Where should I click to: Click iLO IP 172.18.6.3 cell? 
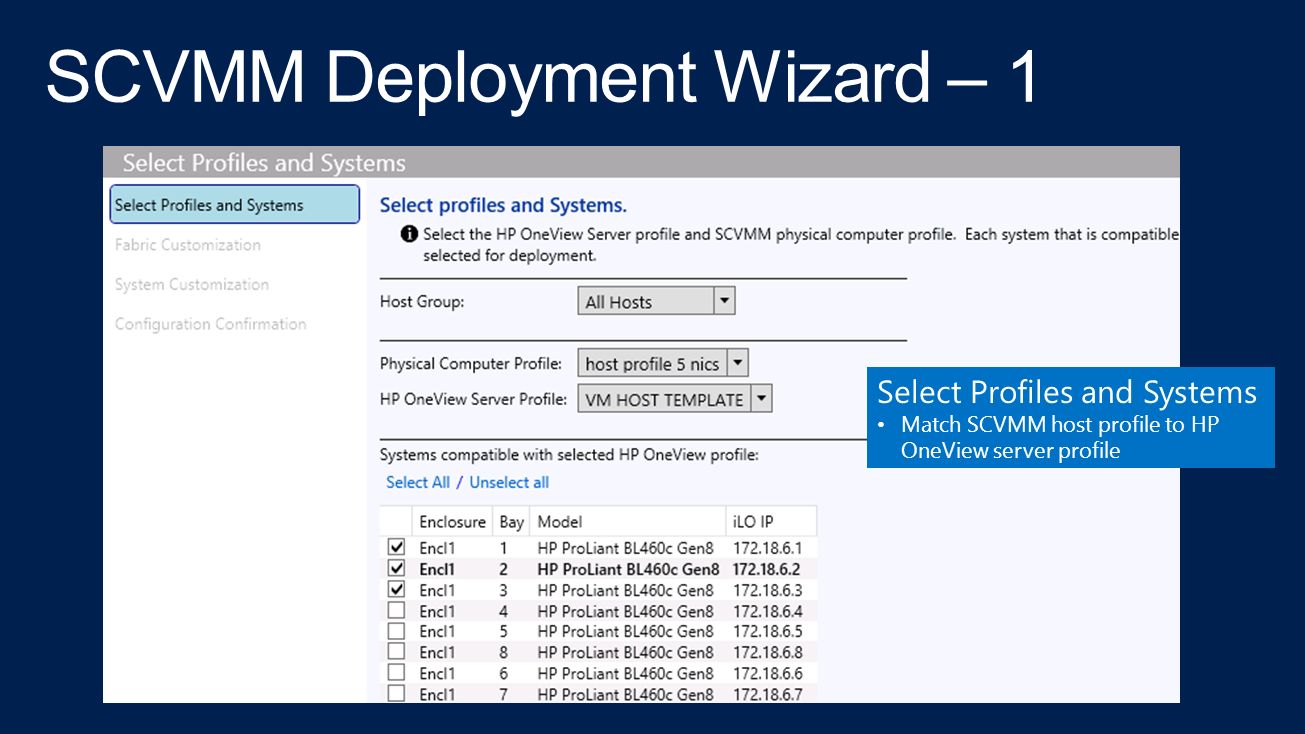768,590
